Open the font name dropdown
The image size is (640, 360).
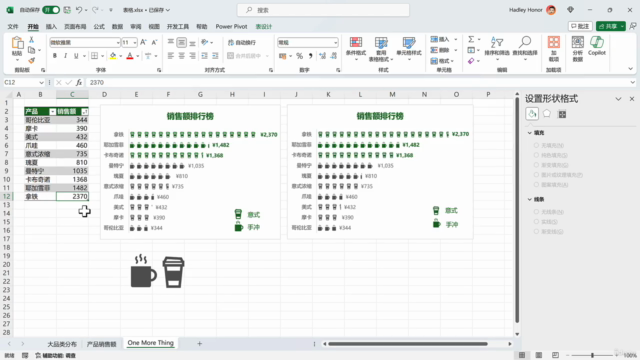[x=118, y=42]
